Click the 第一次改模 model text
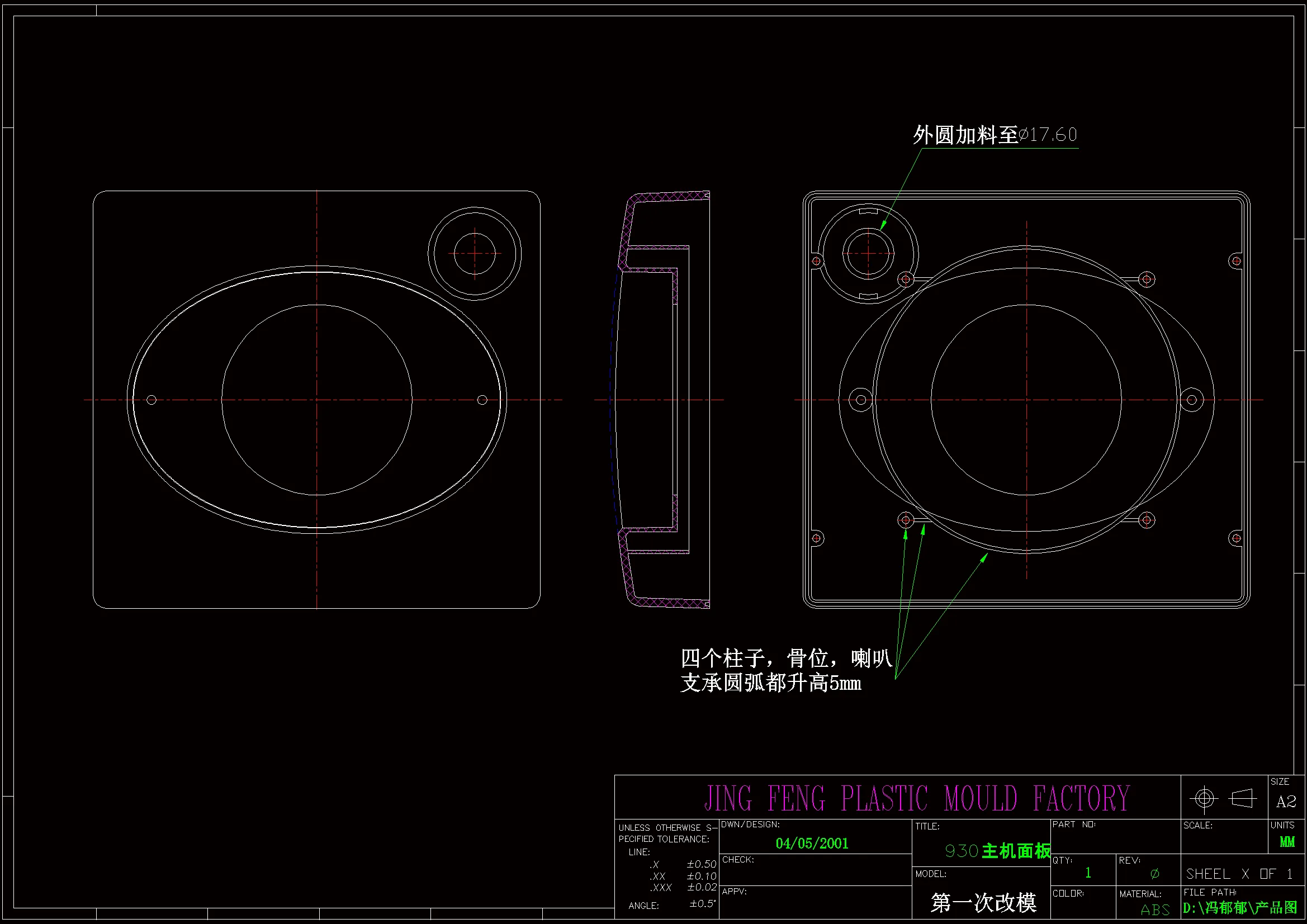Screen dimensions: 1307x924 coord(983,902)
